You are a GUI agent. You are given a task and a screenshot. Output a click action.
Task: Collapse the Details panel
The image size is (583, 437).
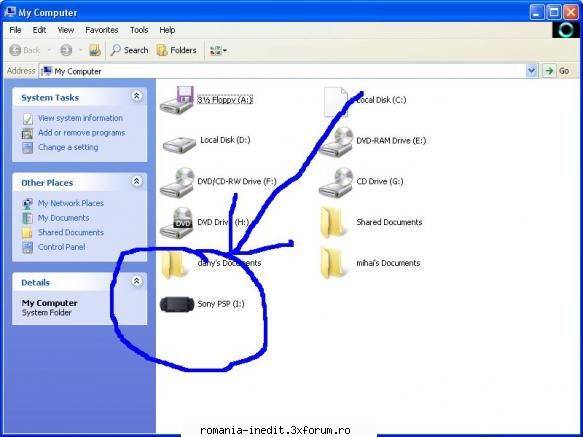pos(136,281)
